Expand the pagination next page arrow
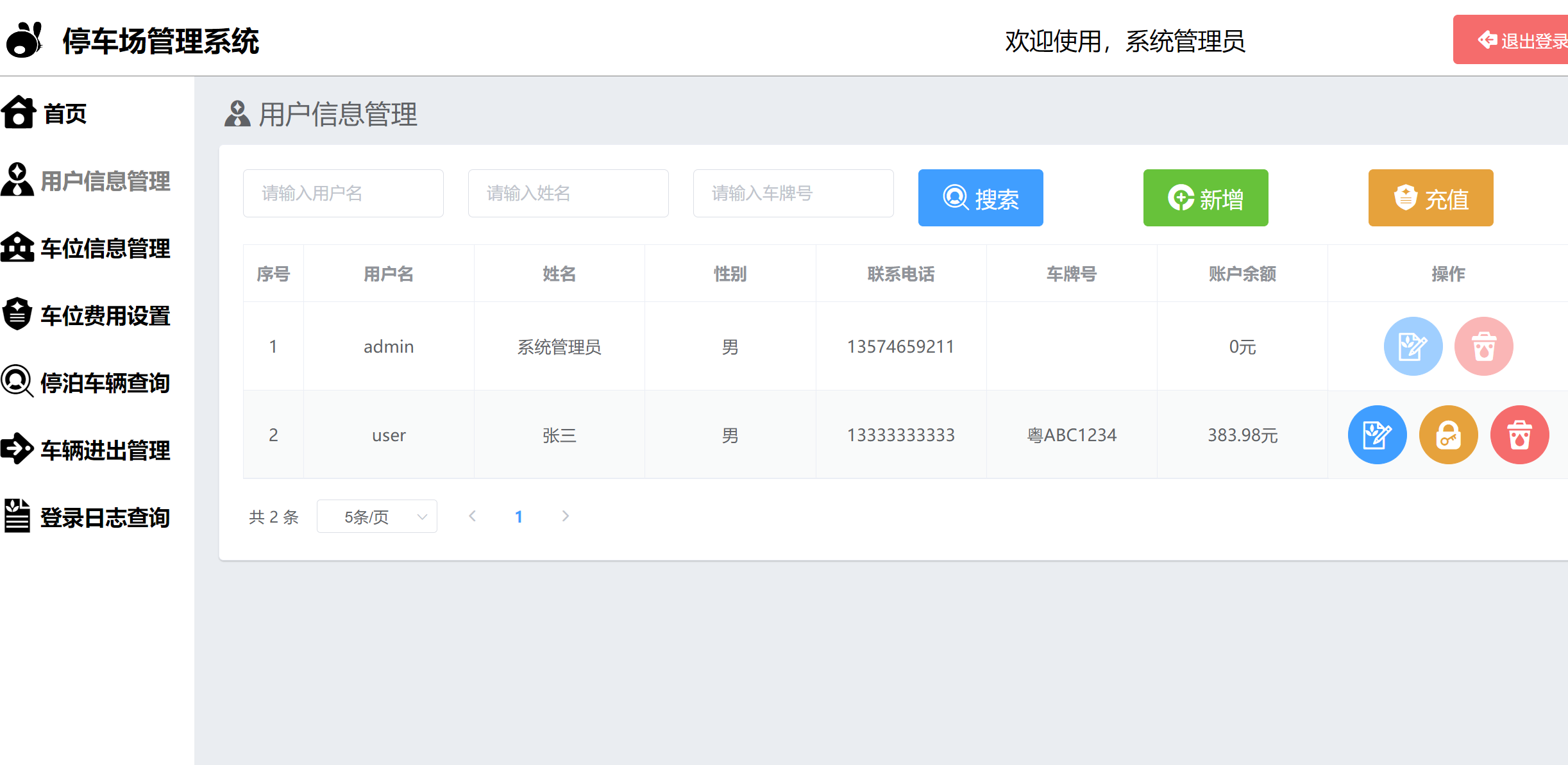Image resolution: width=1568 pixels, height=765 pixels. pos(566,516)
